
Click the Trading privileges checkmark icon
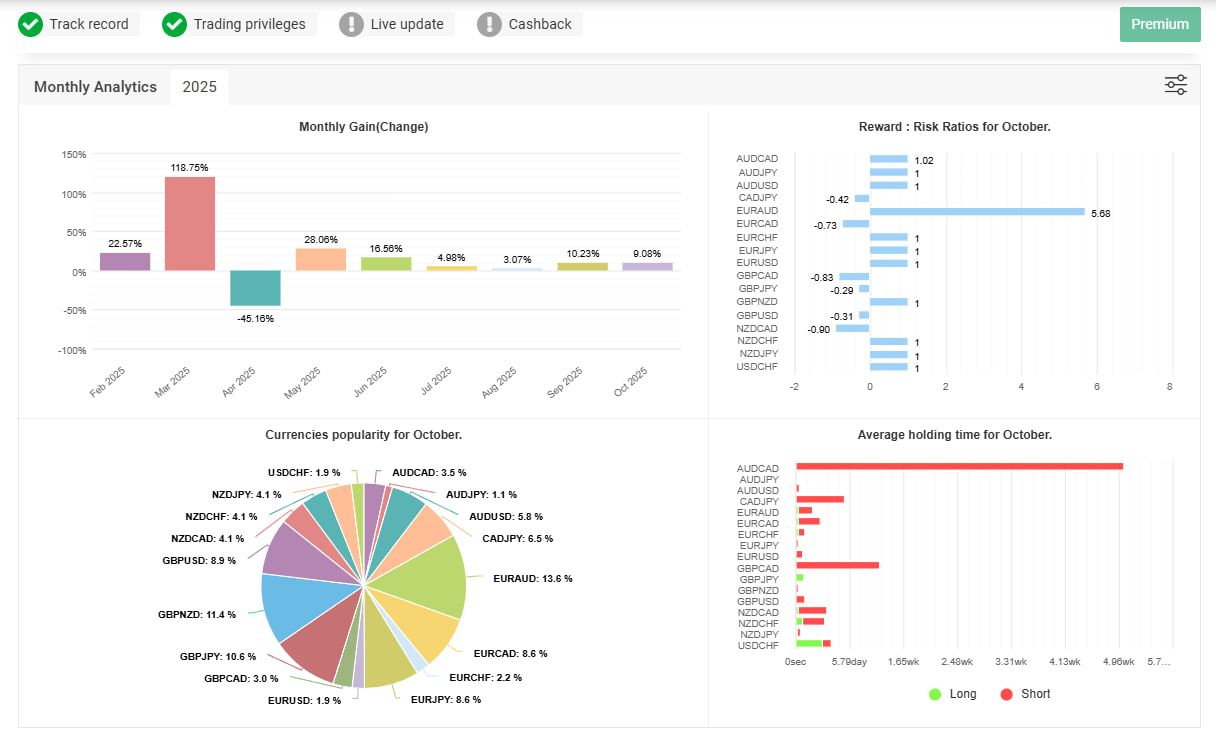pos(175,24)
